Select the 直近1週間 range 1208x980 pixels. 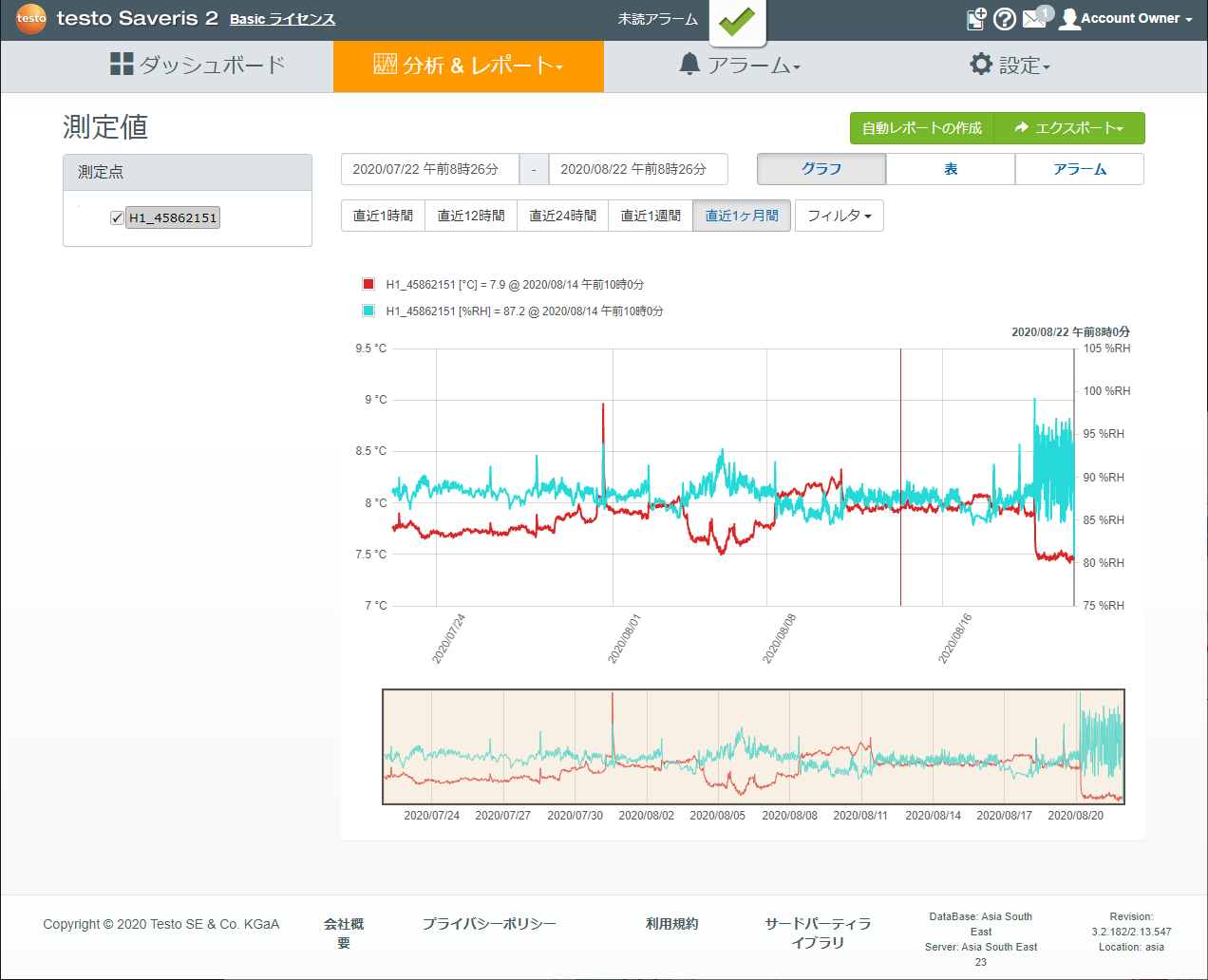click(x=651, y=216)
